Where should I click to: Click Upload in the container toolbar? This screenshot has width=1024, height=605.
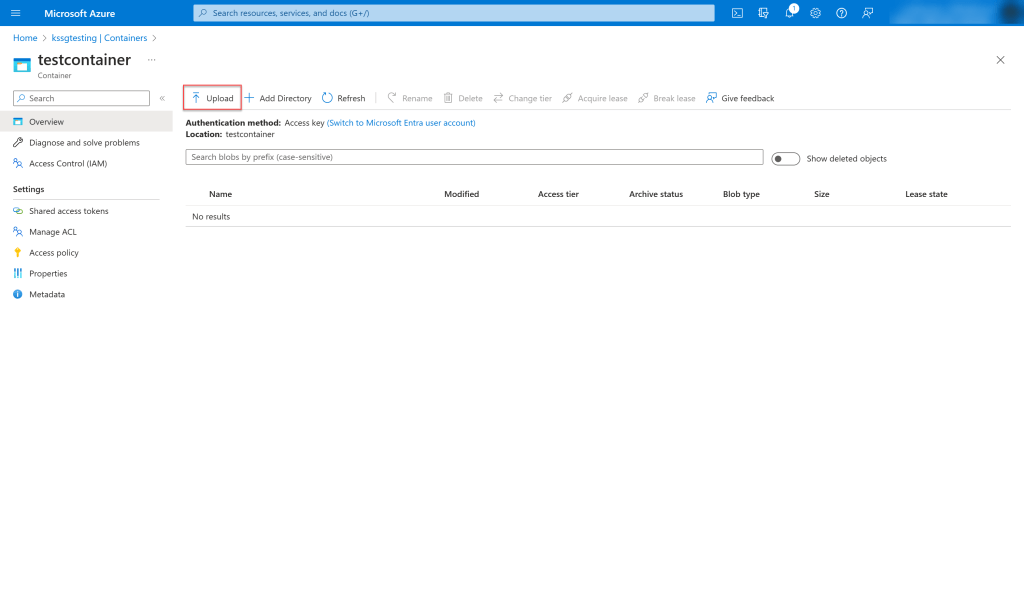pos(212,98)
